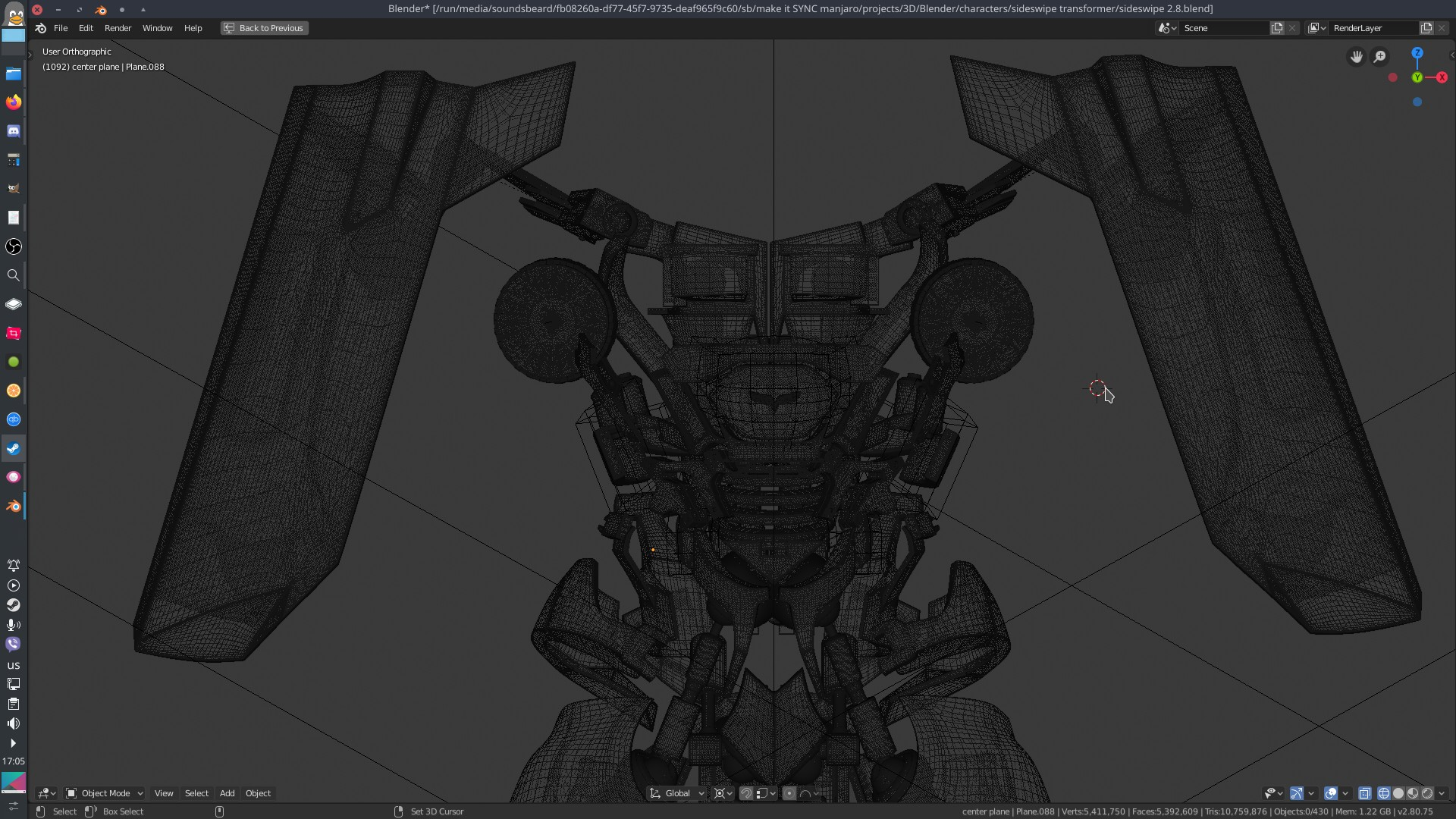This screenshot has width=1456, height=819.
Task: Click the X axis gizmo handle
Action: 1442,77
